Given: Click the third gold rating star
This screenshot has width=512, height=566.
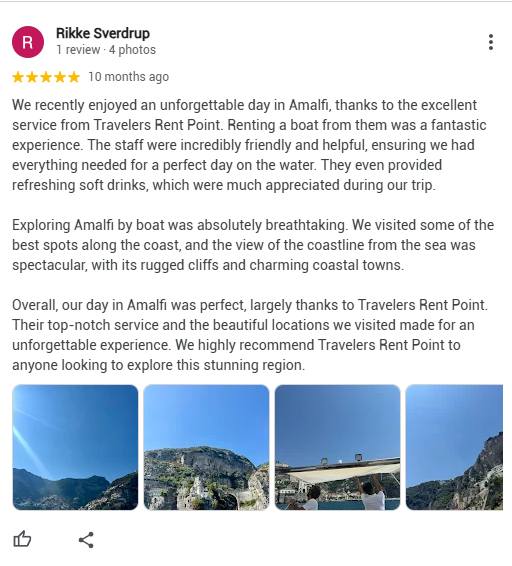Looking at the screenshot, I should pos(46,77).
